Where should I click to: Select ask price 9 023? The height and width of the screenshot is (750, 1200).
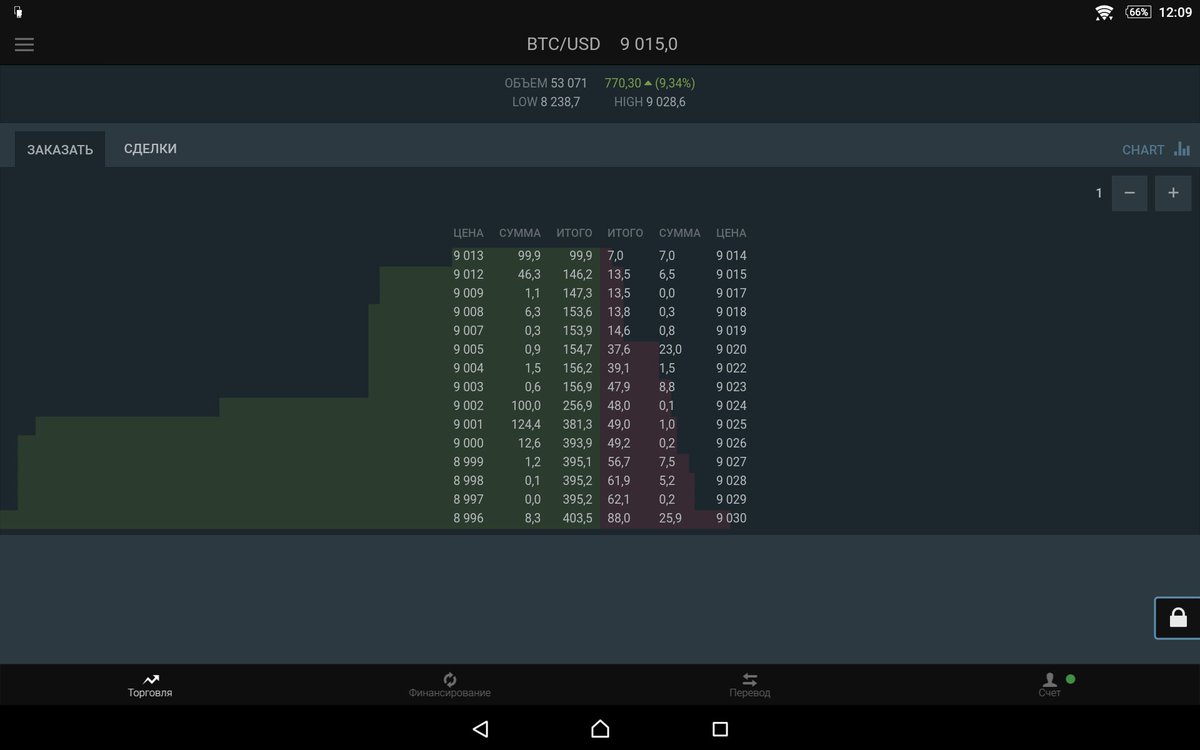[x=731, y=387]
